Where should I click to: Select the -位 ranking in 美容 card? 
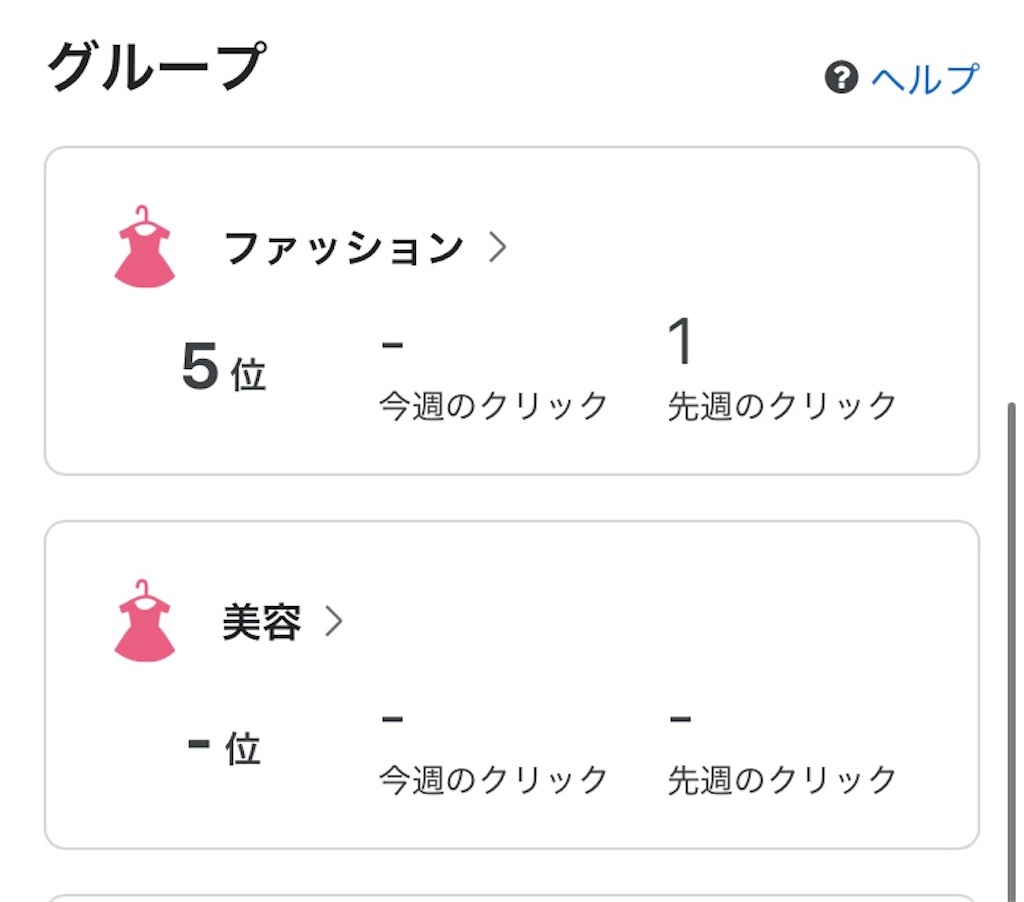coord(223,747)
